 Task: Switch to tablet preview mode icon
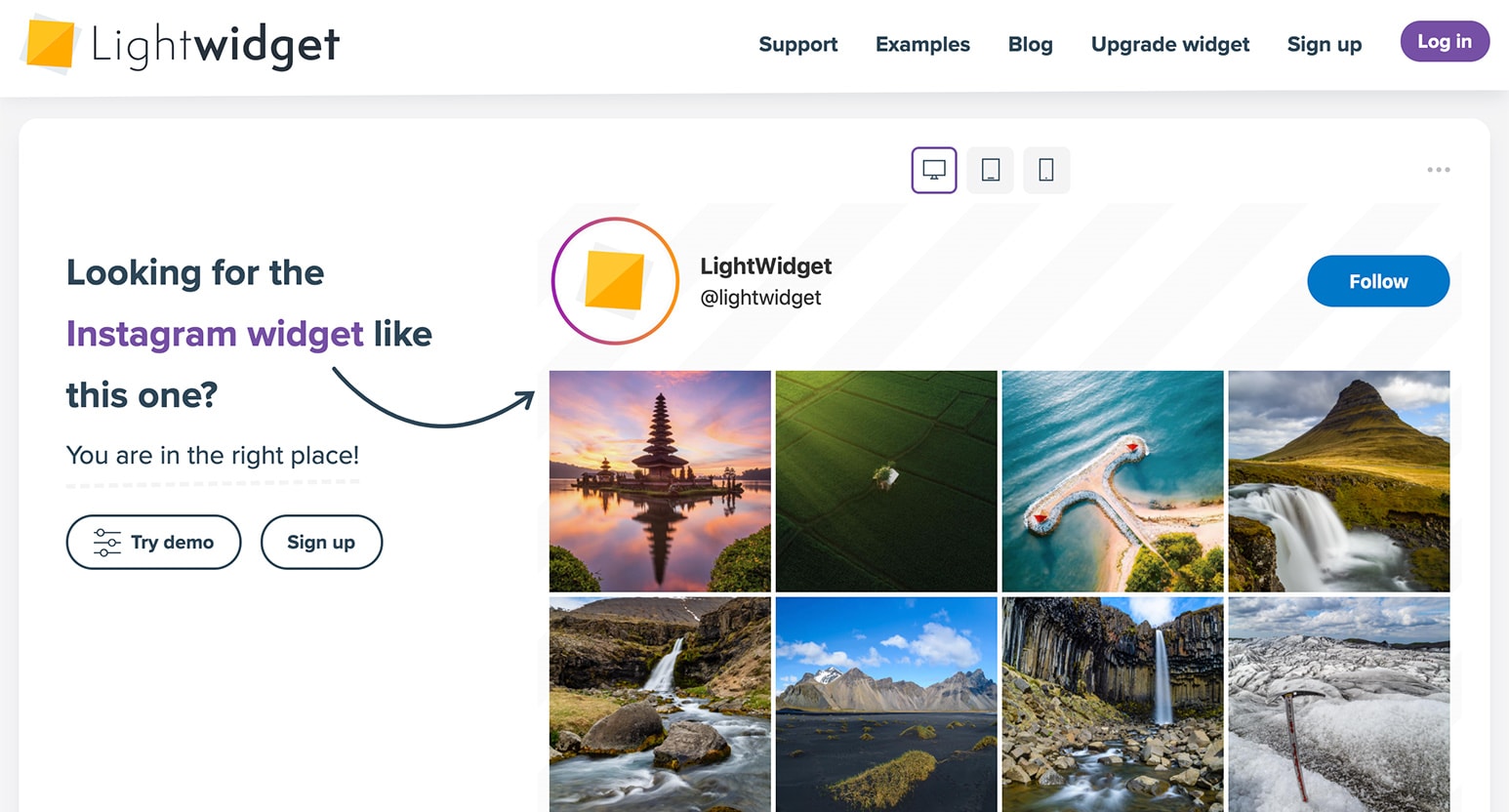click(990, 170)
